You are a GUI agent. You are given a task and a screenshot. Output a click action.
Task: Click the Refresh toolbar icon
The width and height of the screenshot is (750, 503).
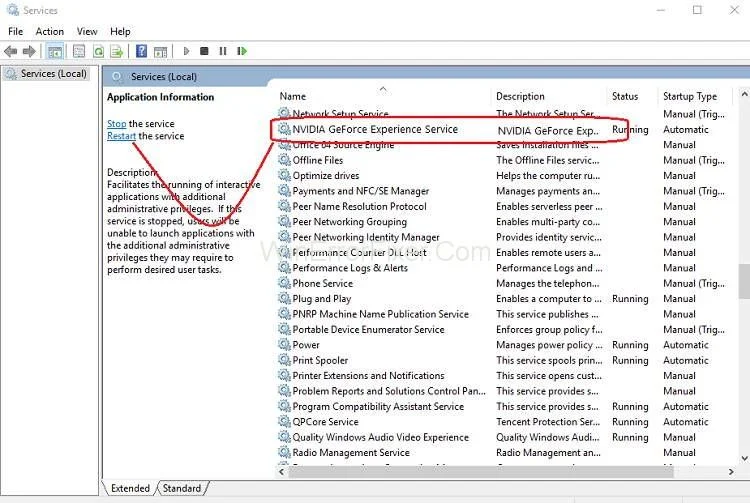click(x=99, y=51)
